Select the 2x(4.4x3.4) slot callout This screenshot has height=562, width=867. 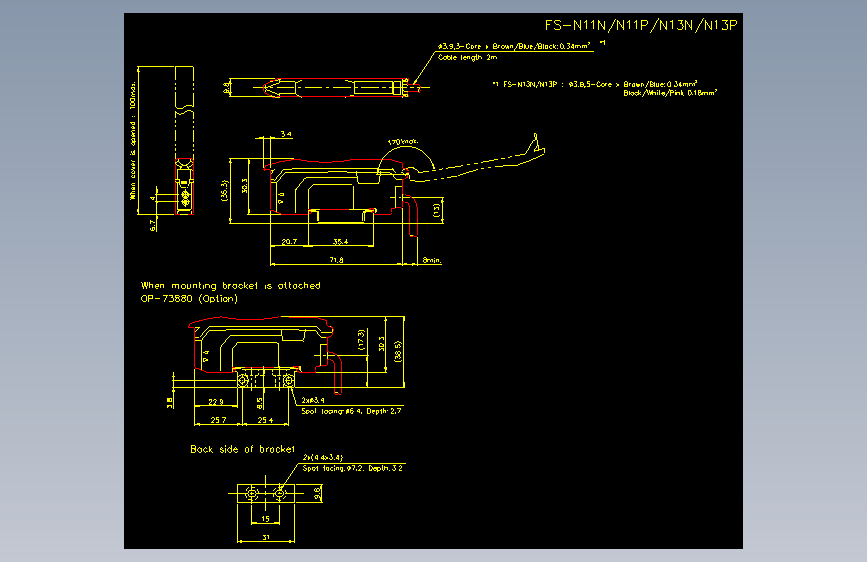pyautogui.click(x=323, y=457)
